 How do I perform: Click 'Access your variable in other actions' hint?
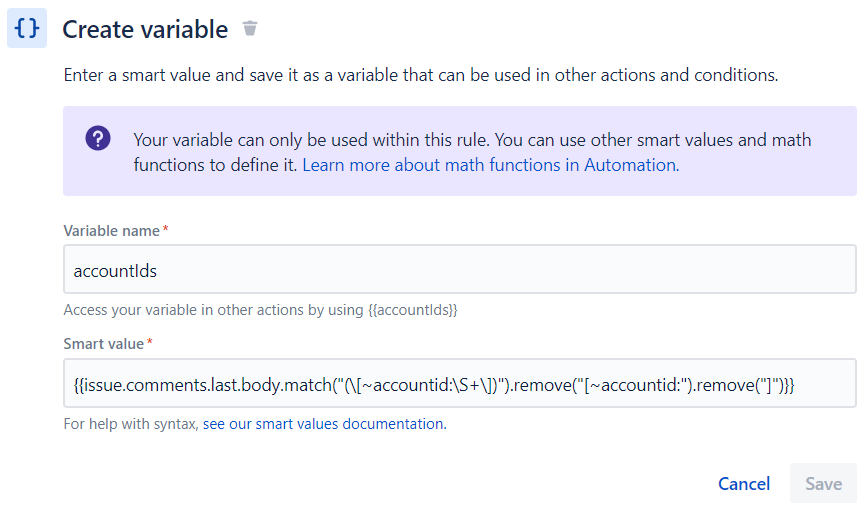point(213,310)
